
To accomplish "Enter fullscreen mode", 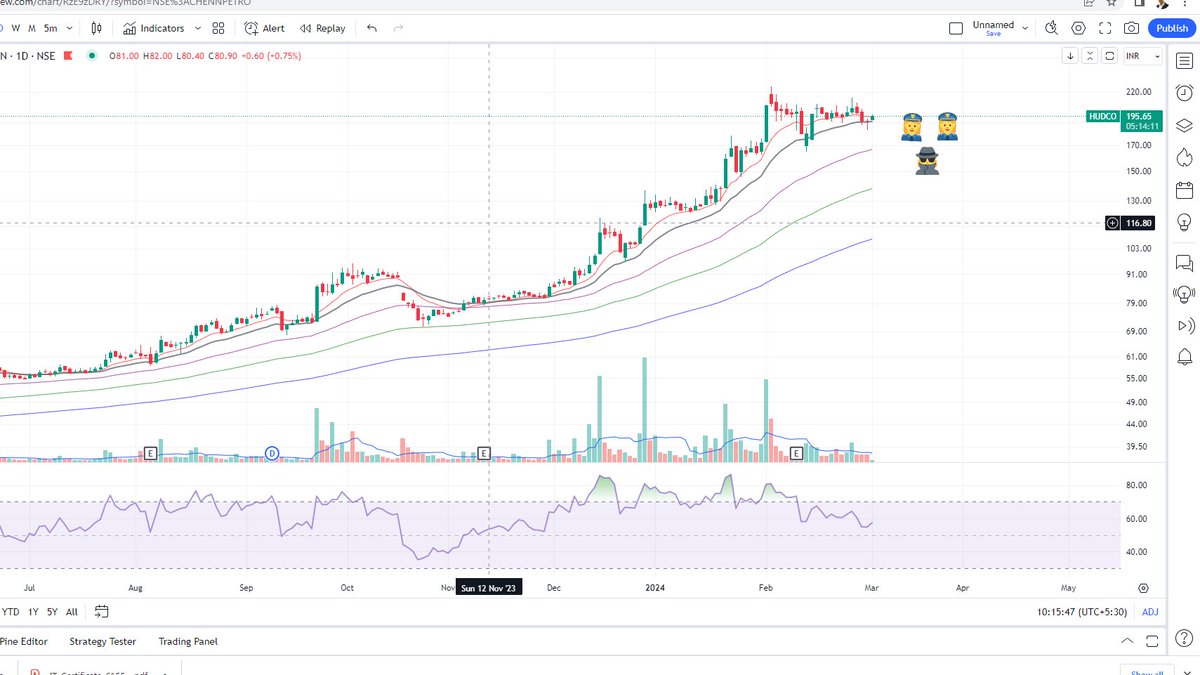I will point(1104,28).
